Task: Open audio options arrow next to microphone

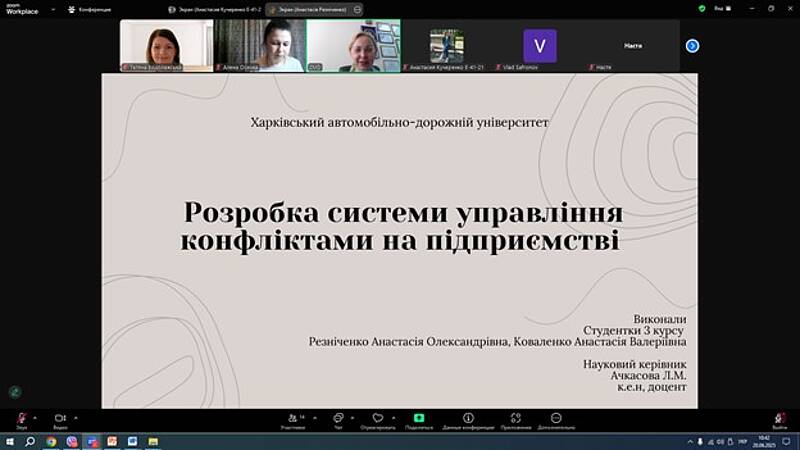Action: pos(35,418)
